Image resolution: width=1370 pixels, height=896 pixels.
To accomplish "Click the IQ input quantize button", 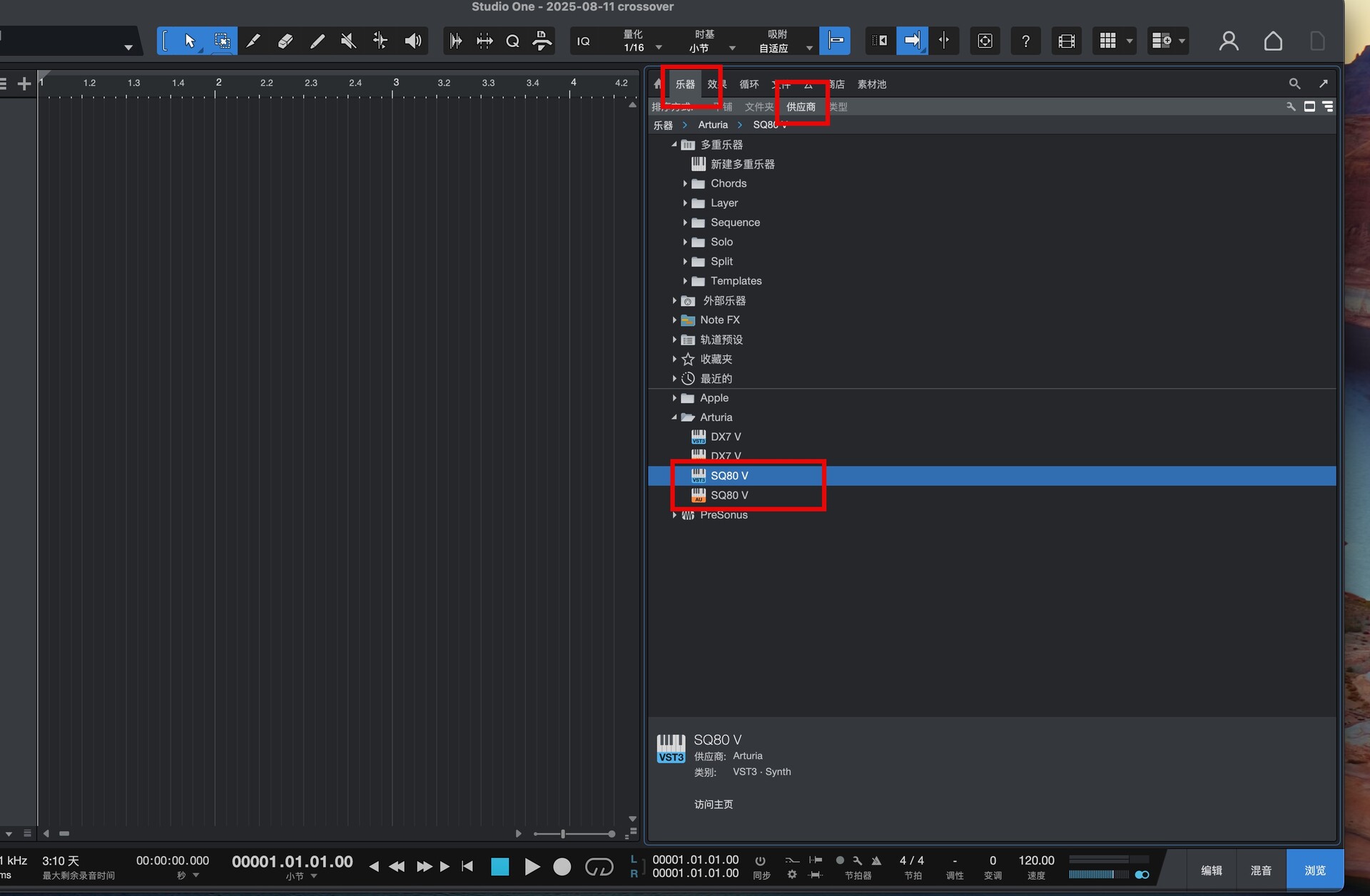I will tap(584, 41).
